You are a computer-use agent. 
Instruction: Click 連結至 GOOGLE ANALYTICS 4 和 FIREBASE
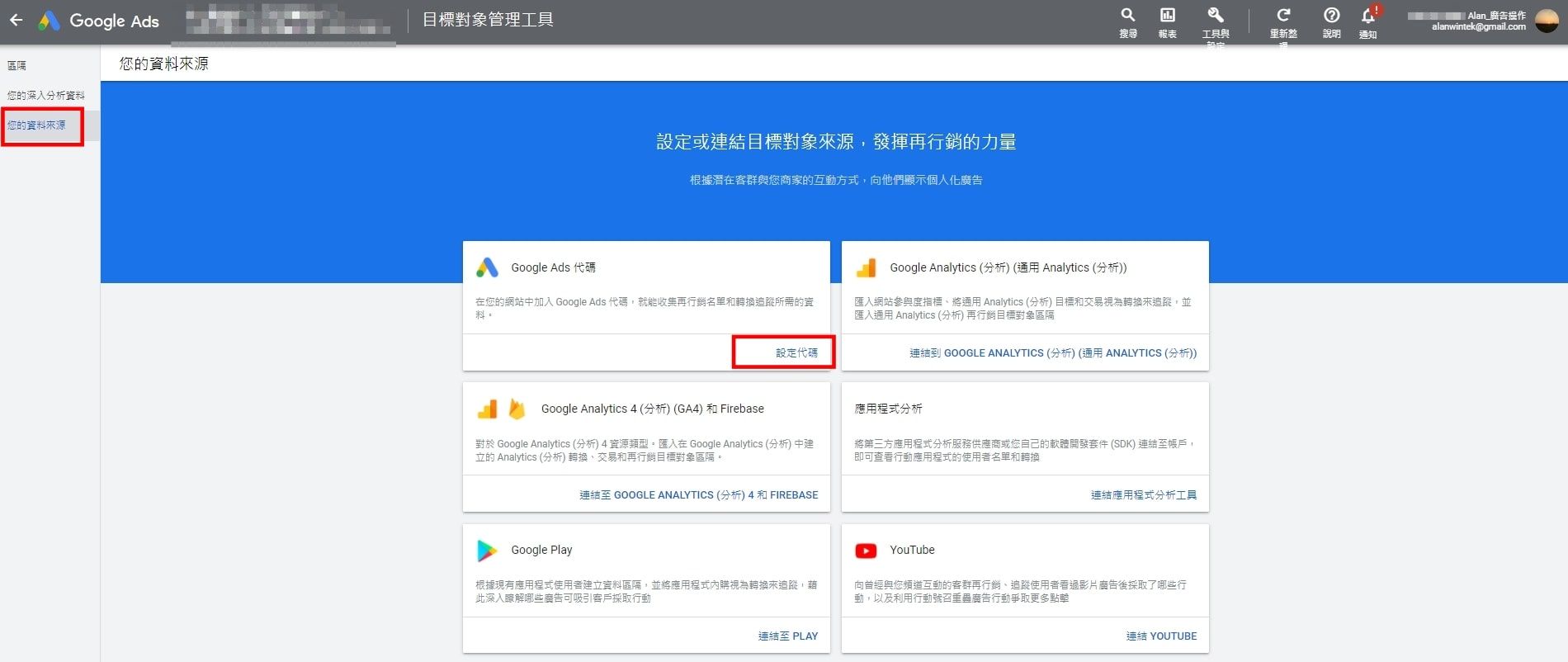coord(698,494)
